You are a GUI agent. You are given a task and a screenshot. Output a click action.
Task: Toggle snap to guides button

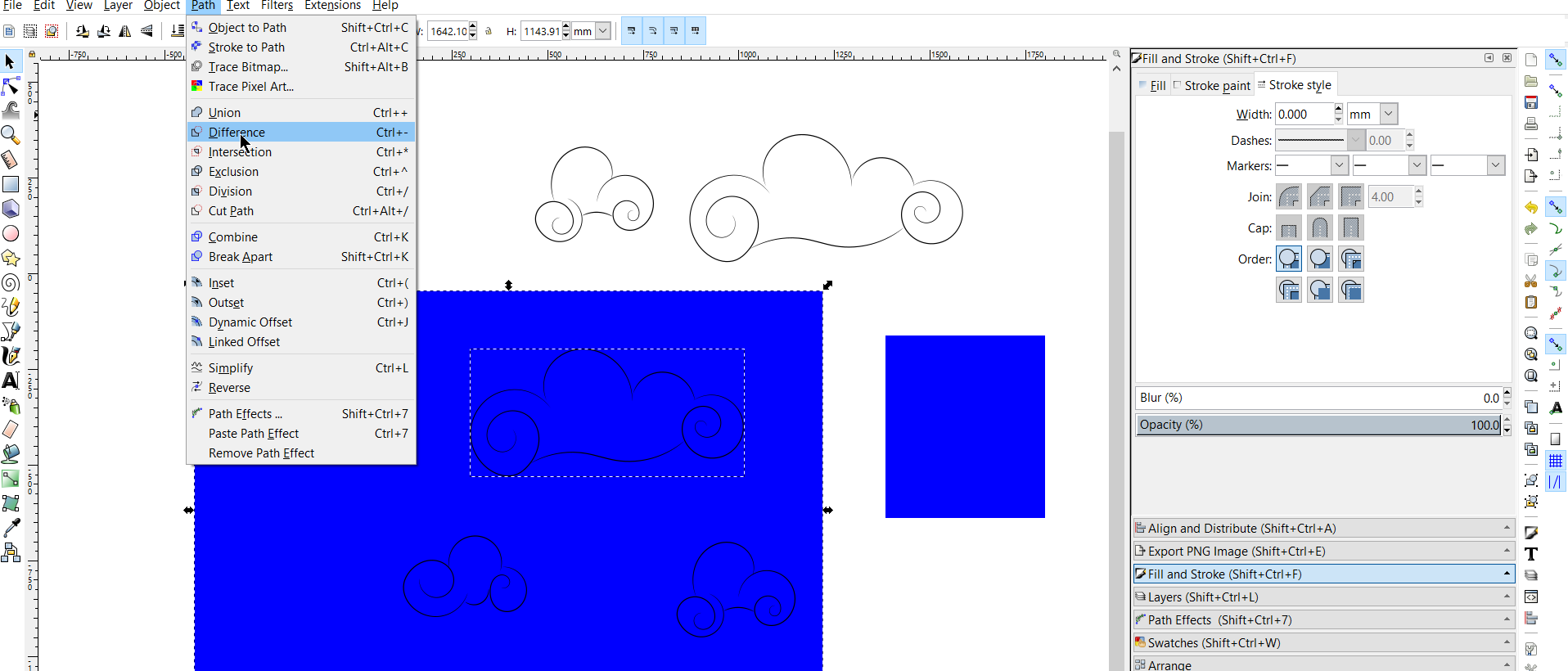pos(1556,482)
